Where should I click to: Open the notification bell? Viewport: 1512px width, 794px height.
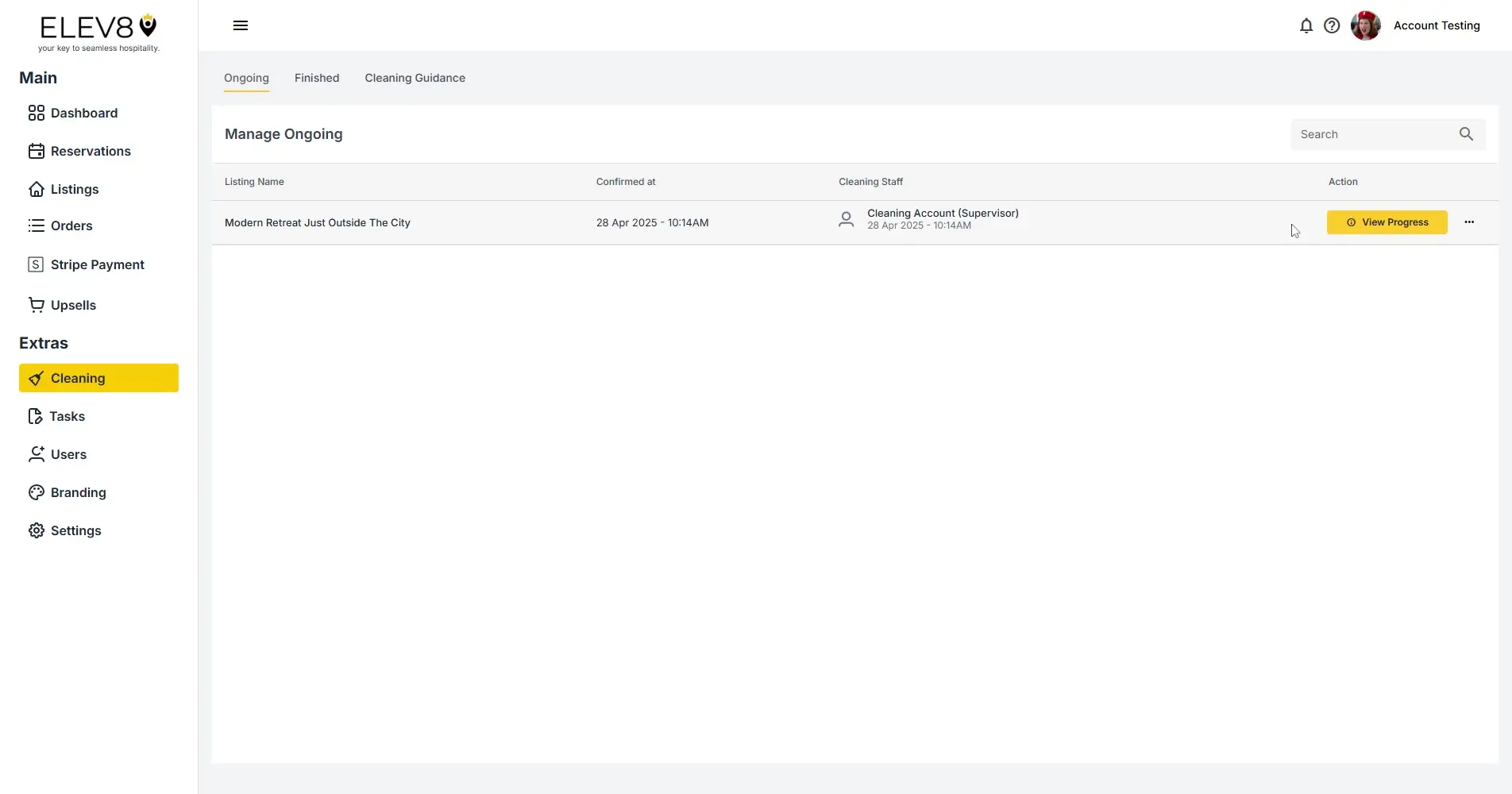point(1306,25)
